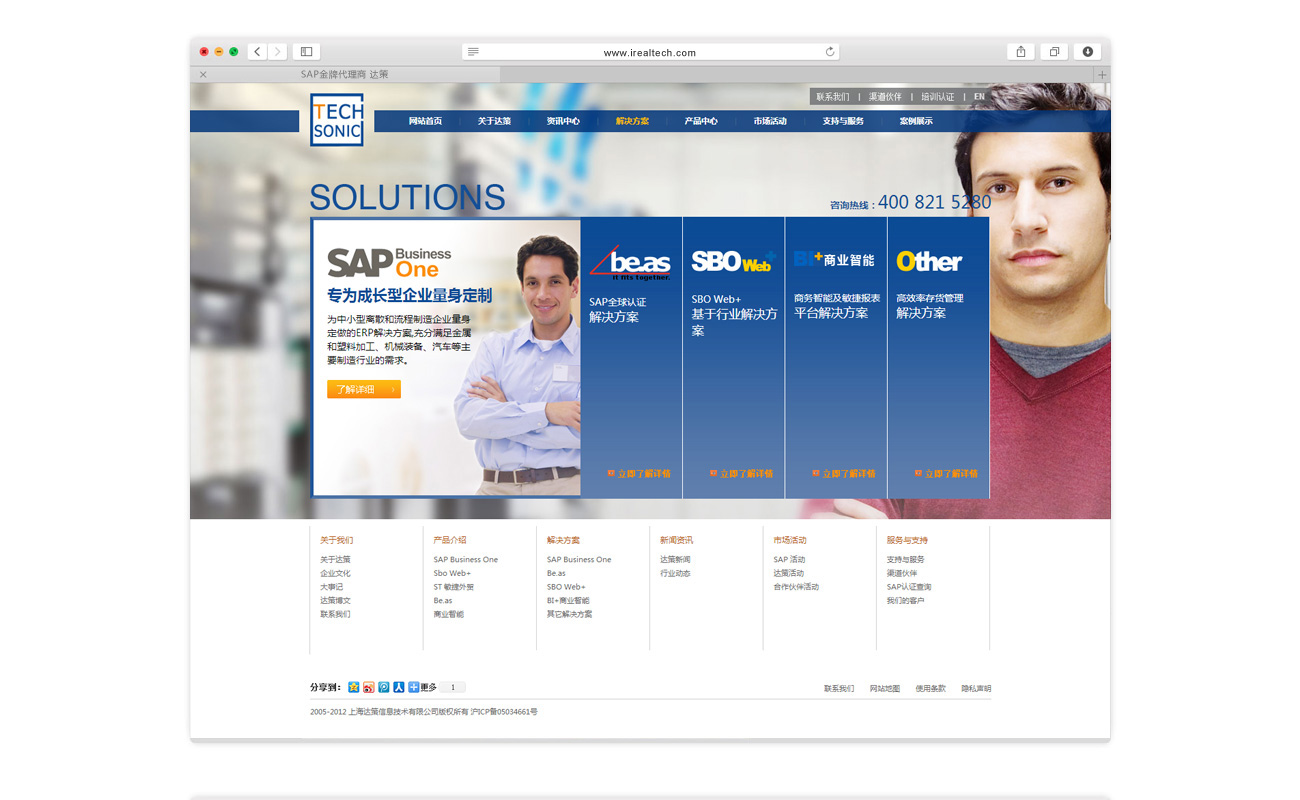1300x800 pixels.
Task: Open SAP Business One under 产品介绍
Action: [466, 559]
